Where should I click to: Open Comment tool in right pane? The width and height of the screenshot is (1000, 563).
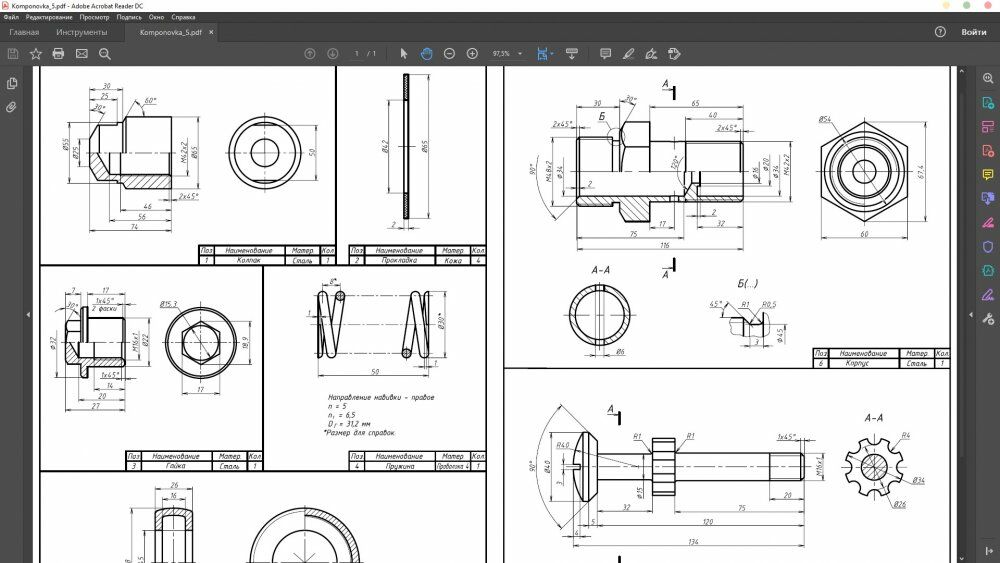pyautogui.click(x=988, y=175)
